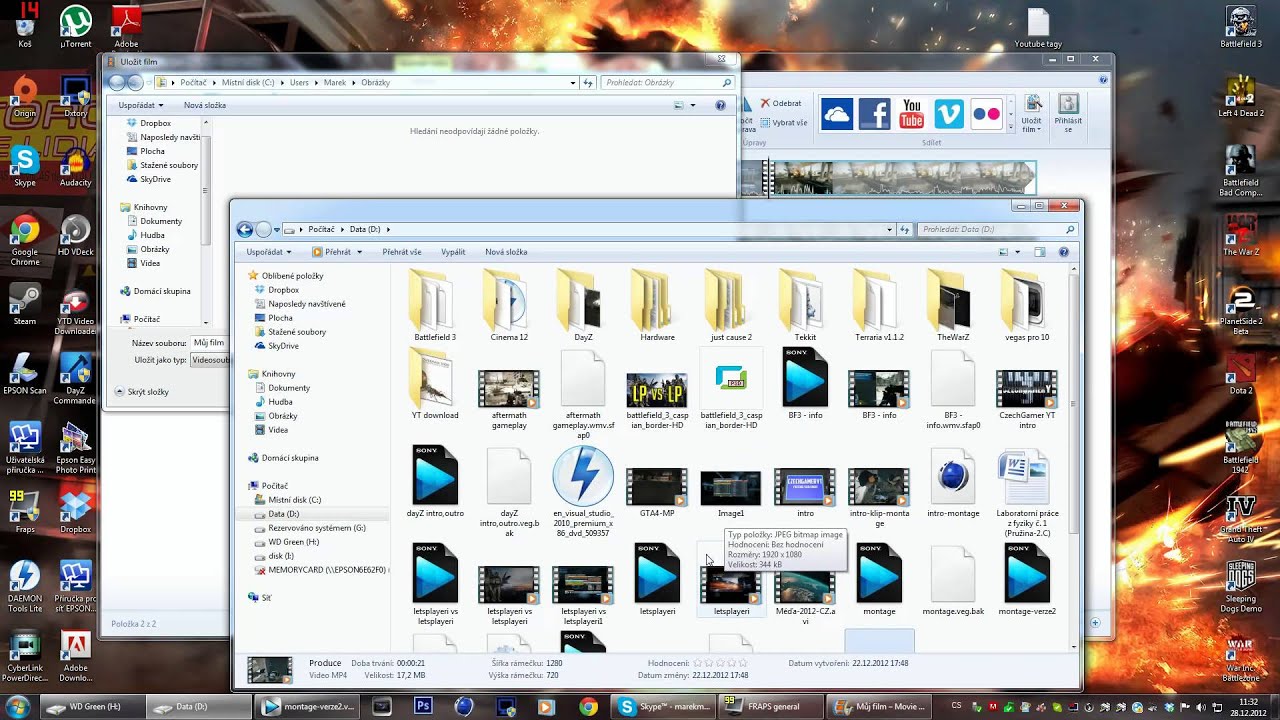Toggle the preview pane in Data (D:) window

(x=1040, y=252)
